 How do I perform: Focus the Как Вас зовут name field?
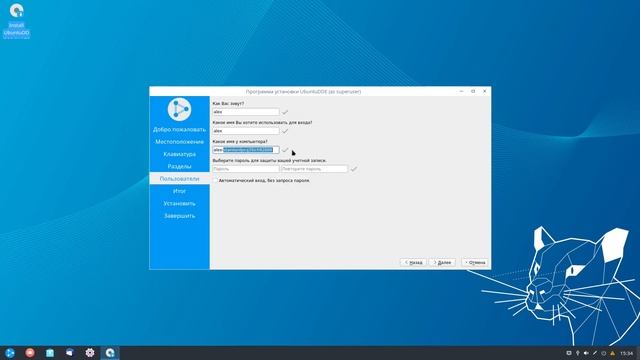(x=246, y=112)
